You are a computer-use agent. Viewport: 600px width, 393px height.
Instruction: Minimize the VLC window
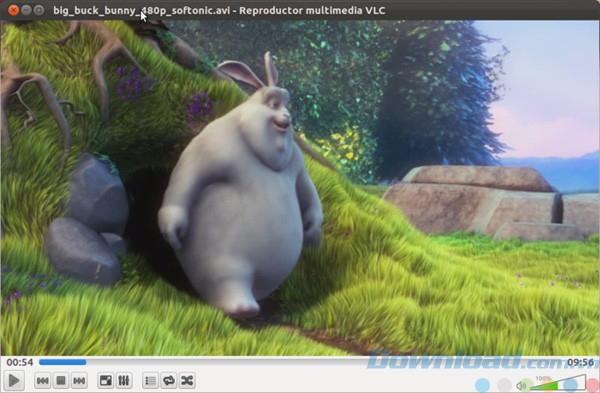click(26, 10)
